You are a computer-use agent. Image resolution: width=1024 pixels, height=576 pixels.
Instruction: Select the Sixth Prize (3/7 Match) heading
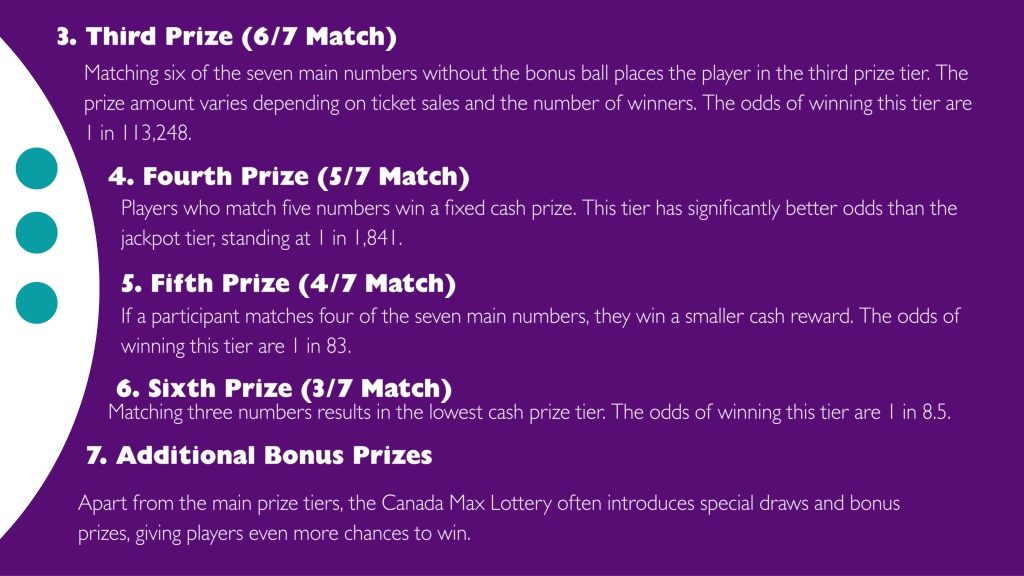pyautogui.click(x=283, y=389)
